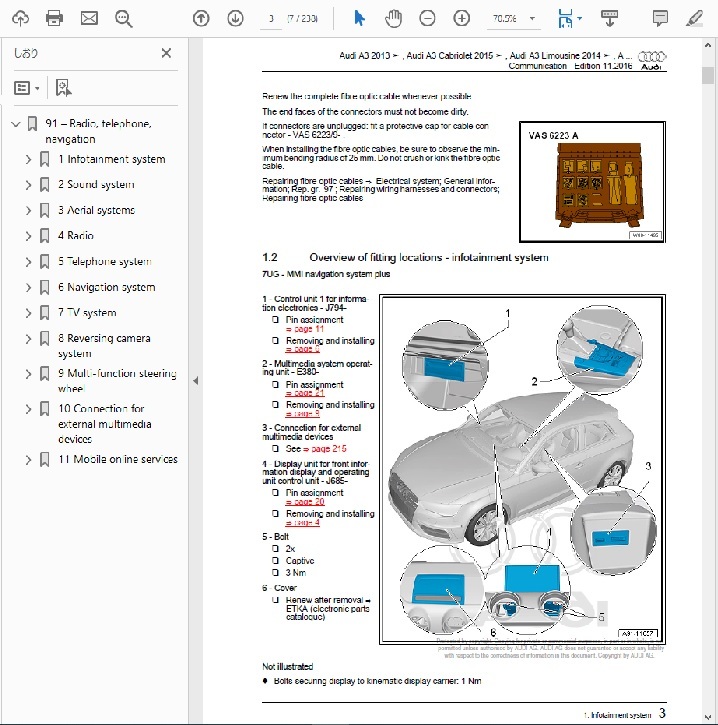Expand the 4 Radio bookmark
This screenshot has height=725, width=718.
(x=28, y=236)
